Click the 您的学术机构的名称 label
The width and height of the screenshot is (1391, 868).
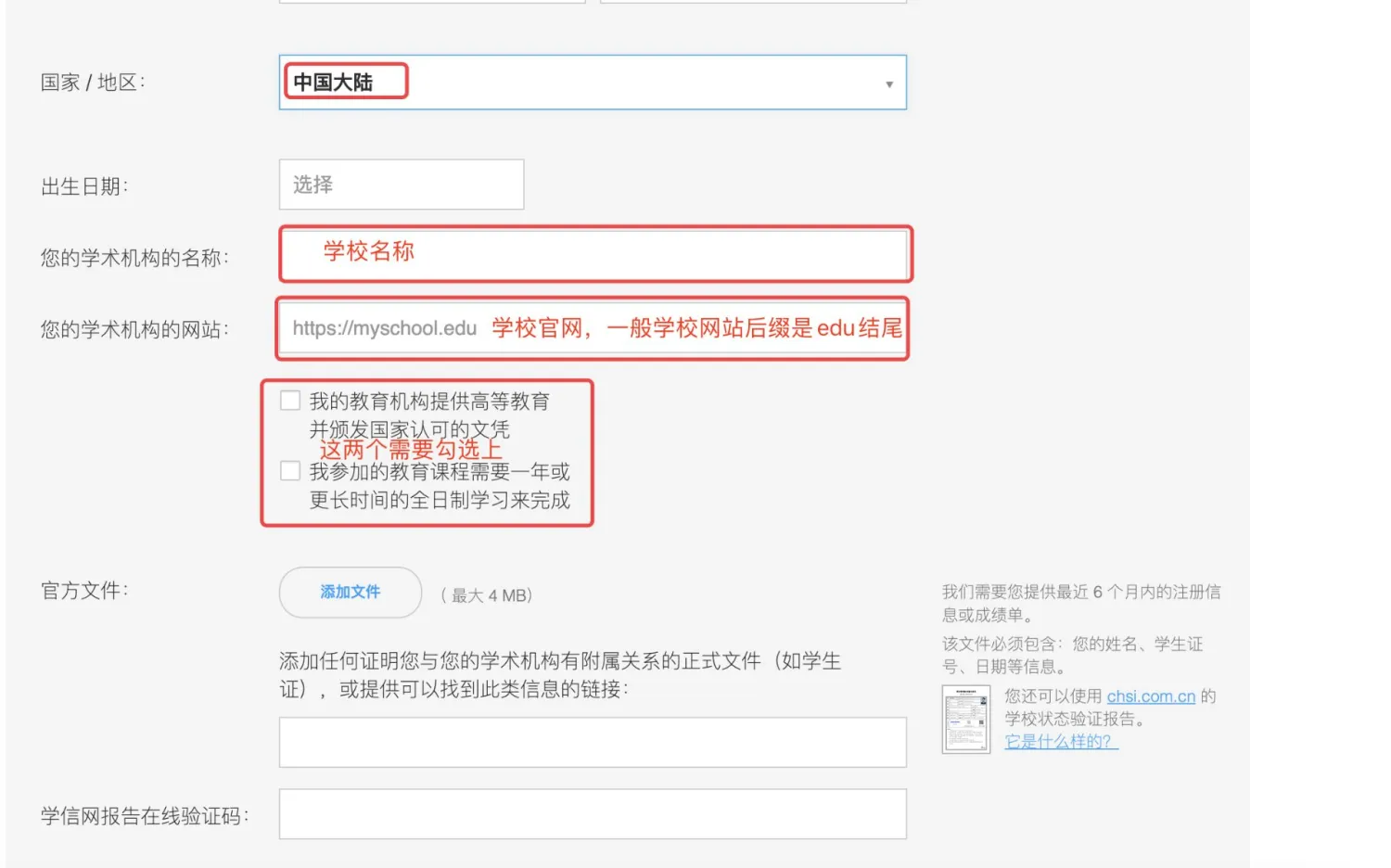[134, 259]
